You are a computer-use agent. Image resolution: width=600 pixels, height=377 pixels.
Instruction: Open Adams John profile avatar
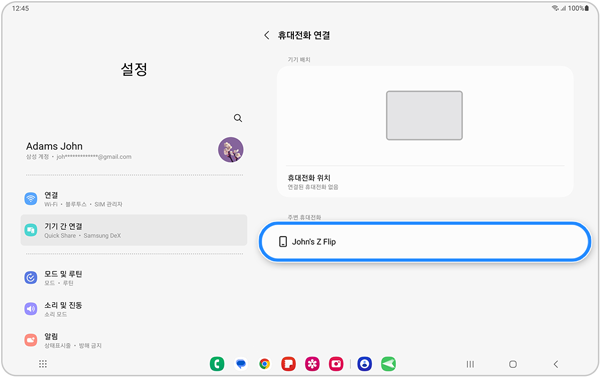(x=231, y=150)
